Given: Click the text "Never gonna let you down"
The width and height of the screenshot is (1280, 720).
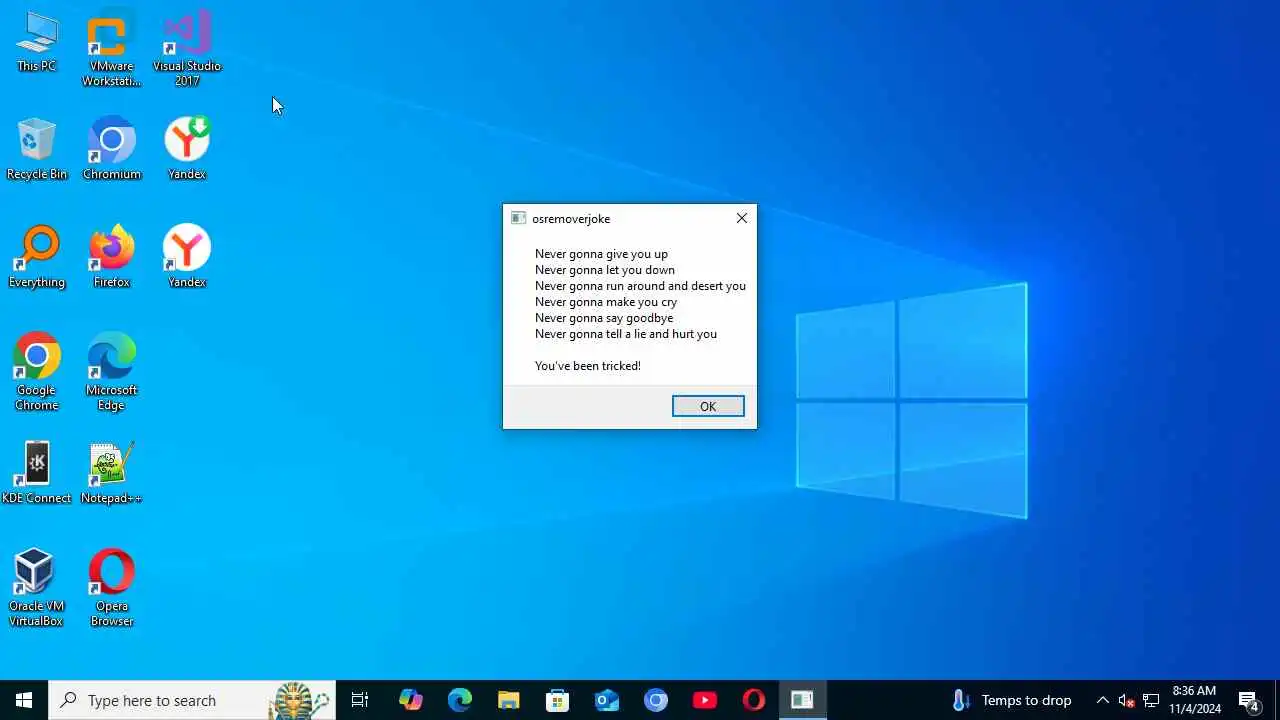Looking at the screenshot, I should (605, 270).
